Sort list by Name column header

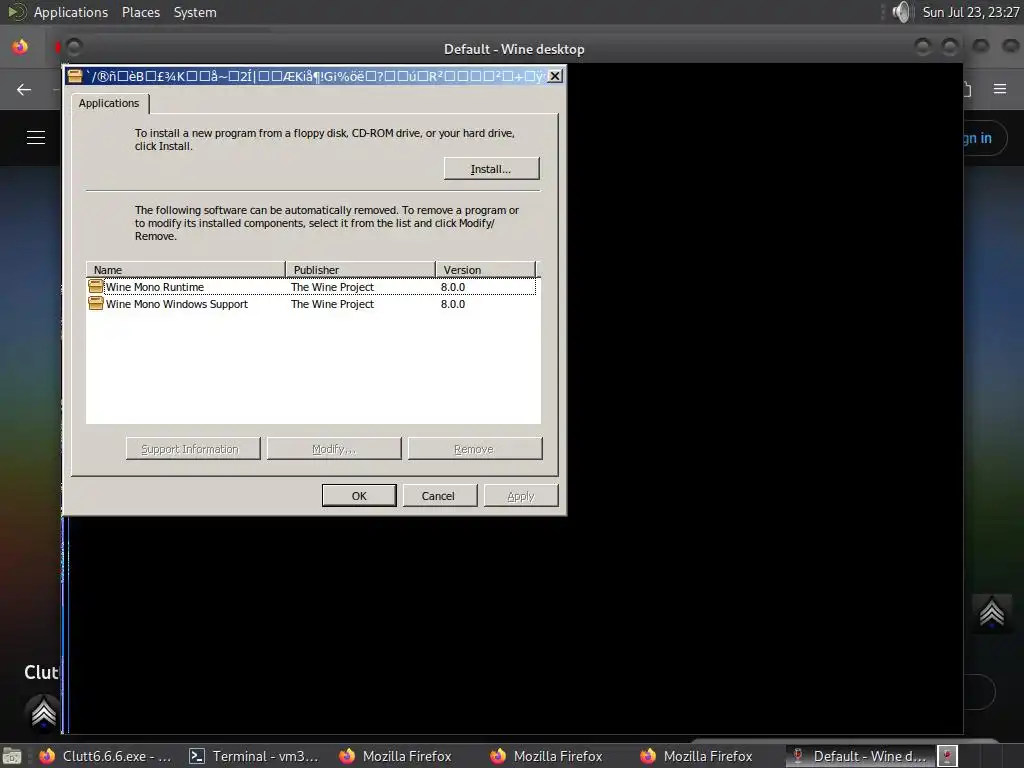(185, 270)
